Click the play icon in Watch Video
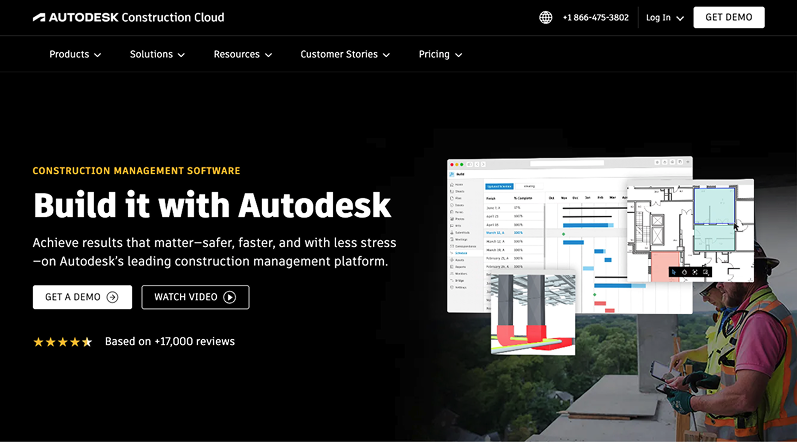The image size is (797, 442). click(x=230, y=297)
